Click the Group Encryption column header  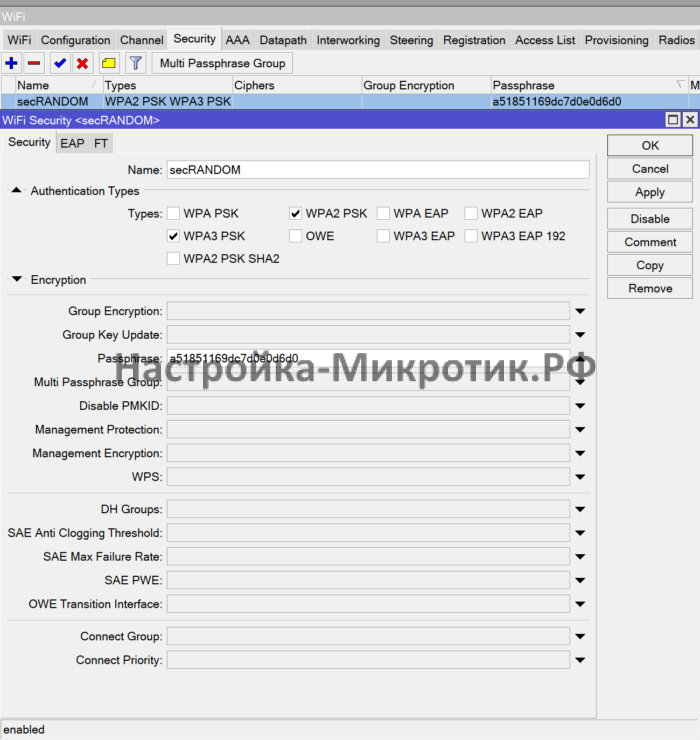pyautogui.click(x=426, y=85)
